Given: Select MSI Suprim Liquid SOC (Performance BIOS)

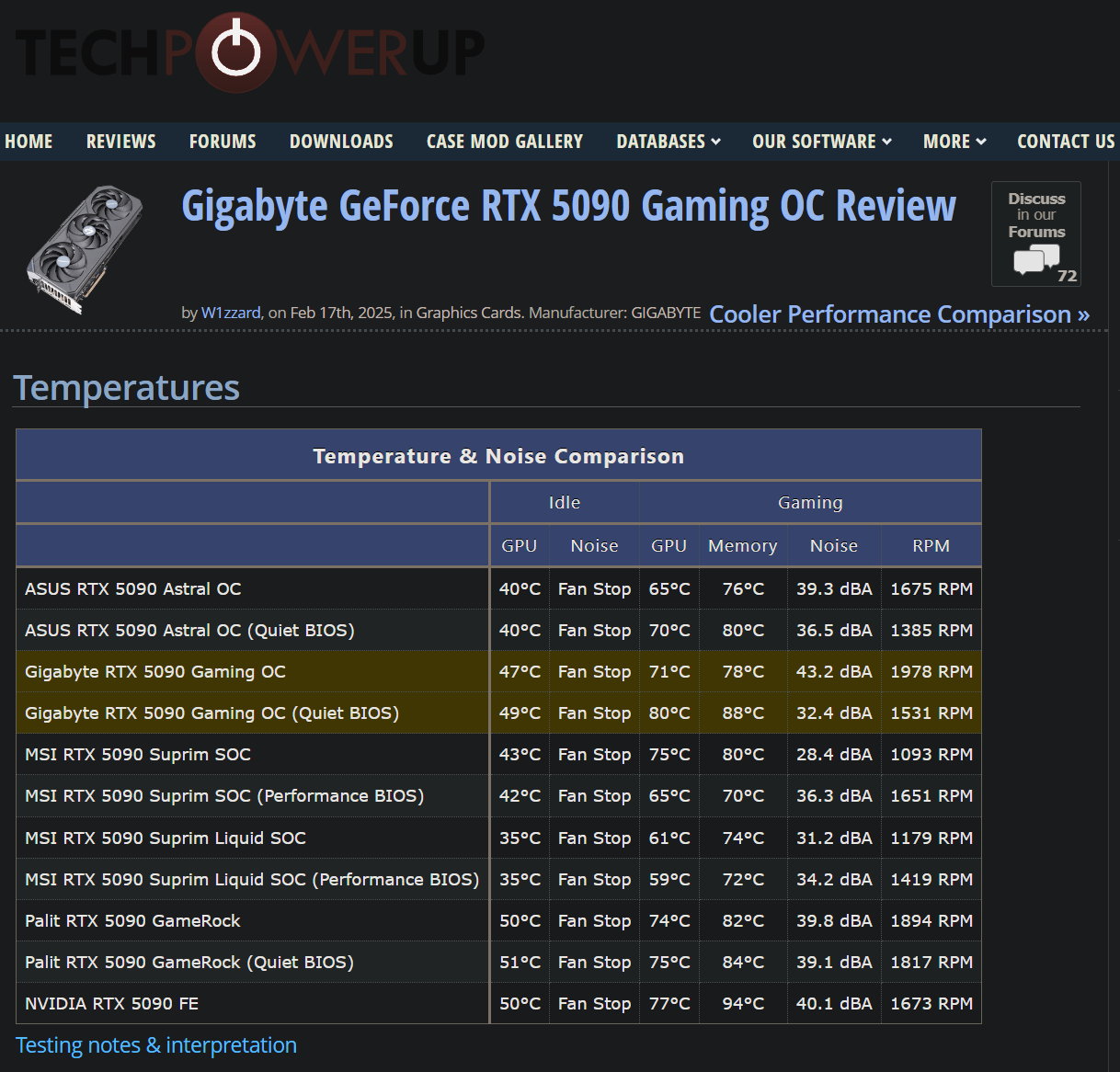Looking at the screenshot, I should 498,879.
